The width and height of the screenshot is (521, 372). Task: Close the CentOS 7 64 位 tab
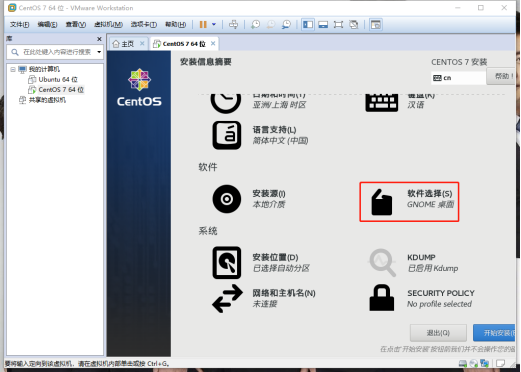[213, 43]
